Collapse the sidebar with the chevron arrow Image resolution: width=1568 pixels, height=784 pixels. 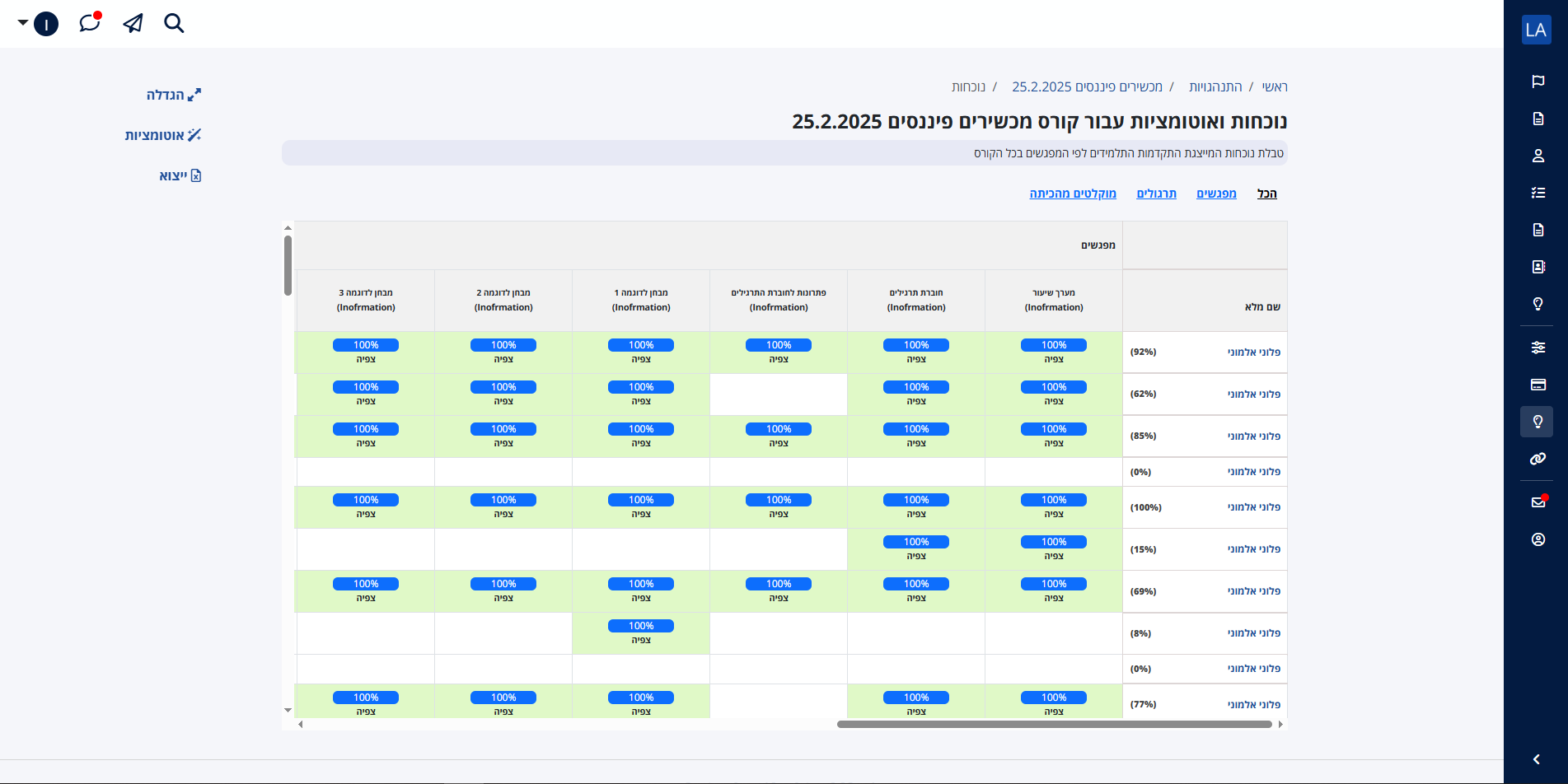(x=1537, y=759)
